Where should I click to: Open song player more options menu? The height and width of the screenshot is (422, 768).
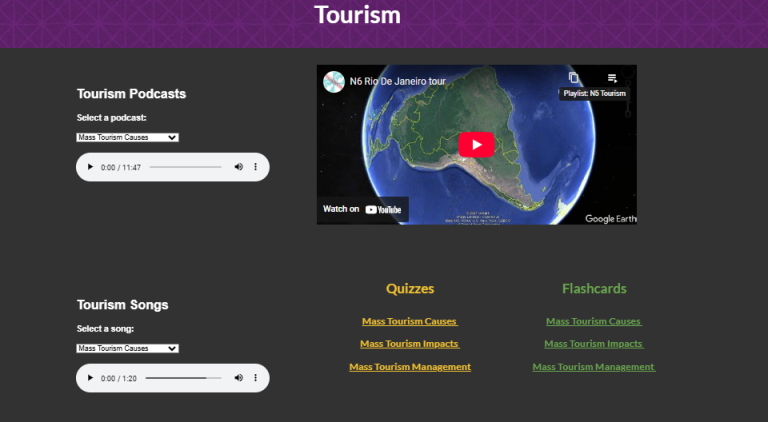tap(255, 378)
